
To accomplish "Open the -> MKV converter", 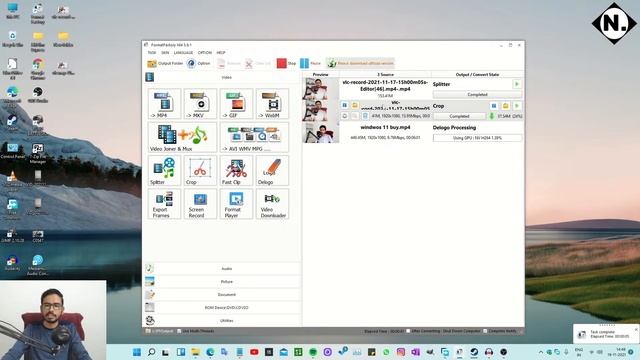I will click(200, 104).
